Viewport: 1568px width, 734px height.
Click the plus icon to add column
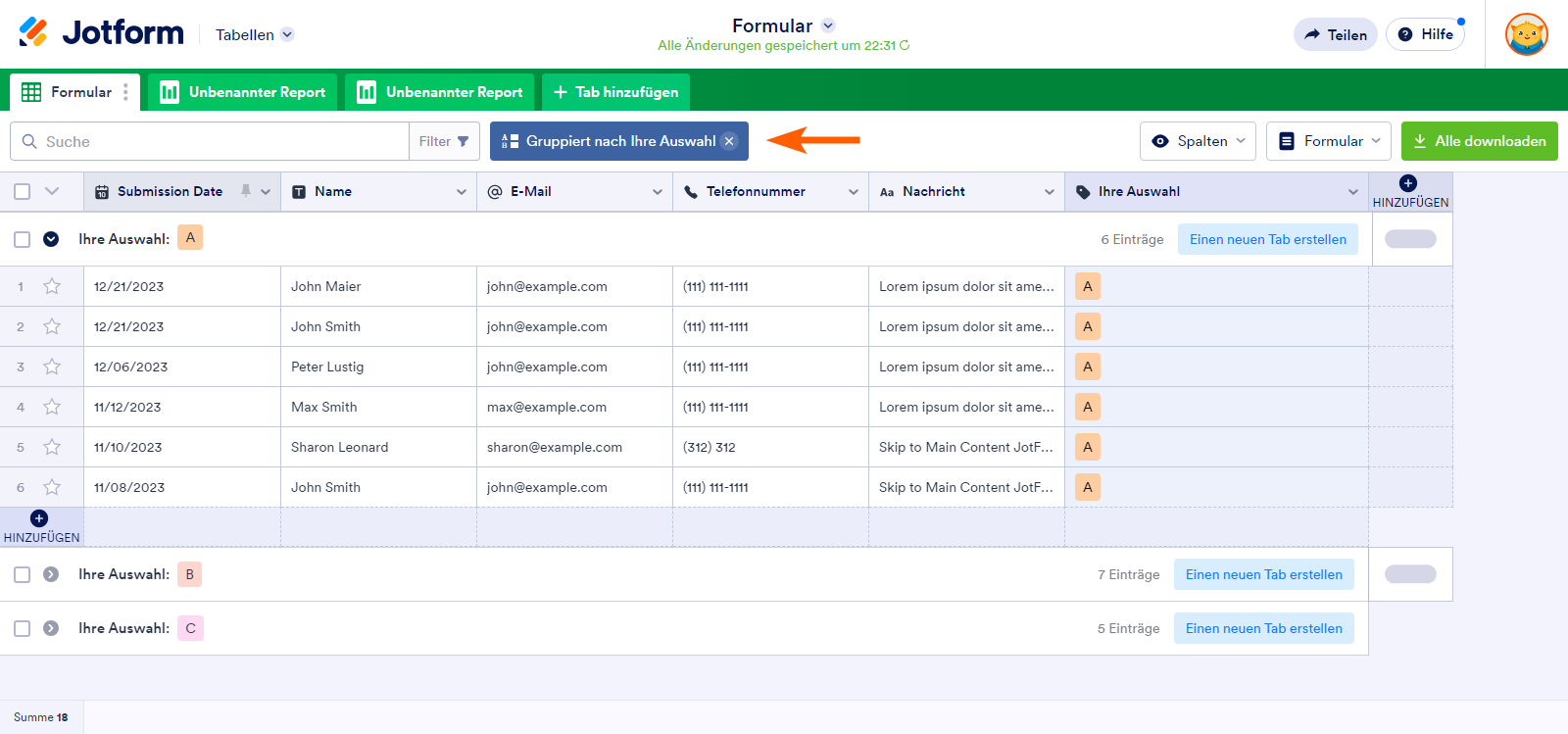click(x=1408, y=183)
